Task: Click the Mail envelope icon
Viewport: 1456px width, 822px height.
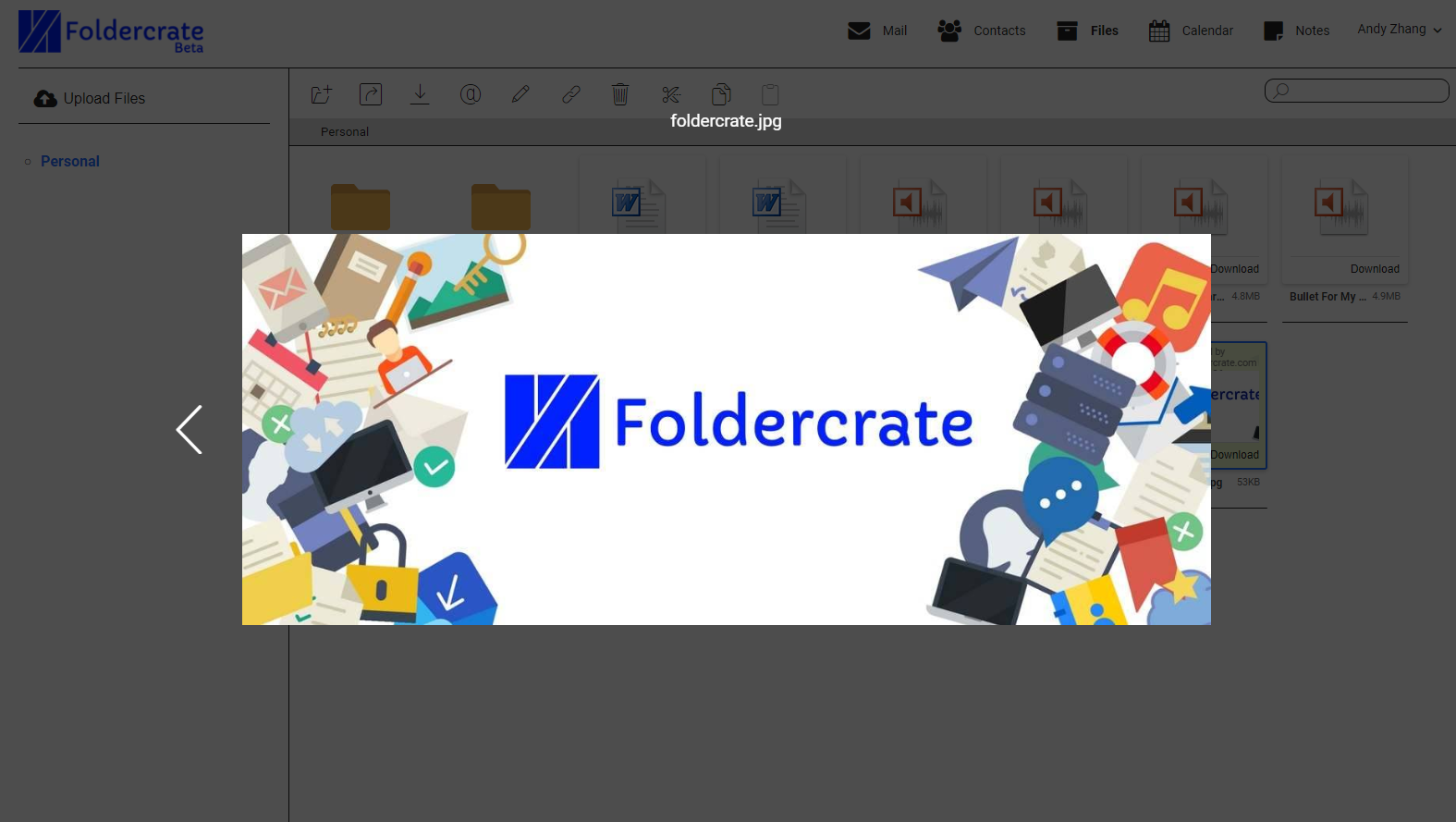Action: pos(859,31)
